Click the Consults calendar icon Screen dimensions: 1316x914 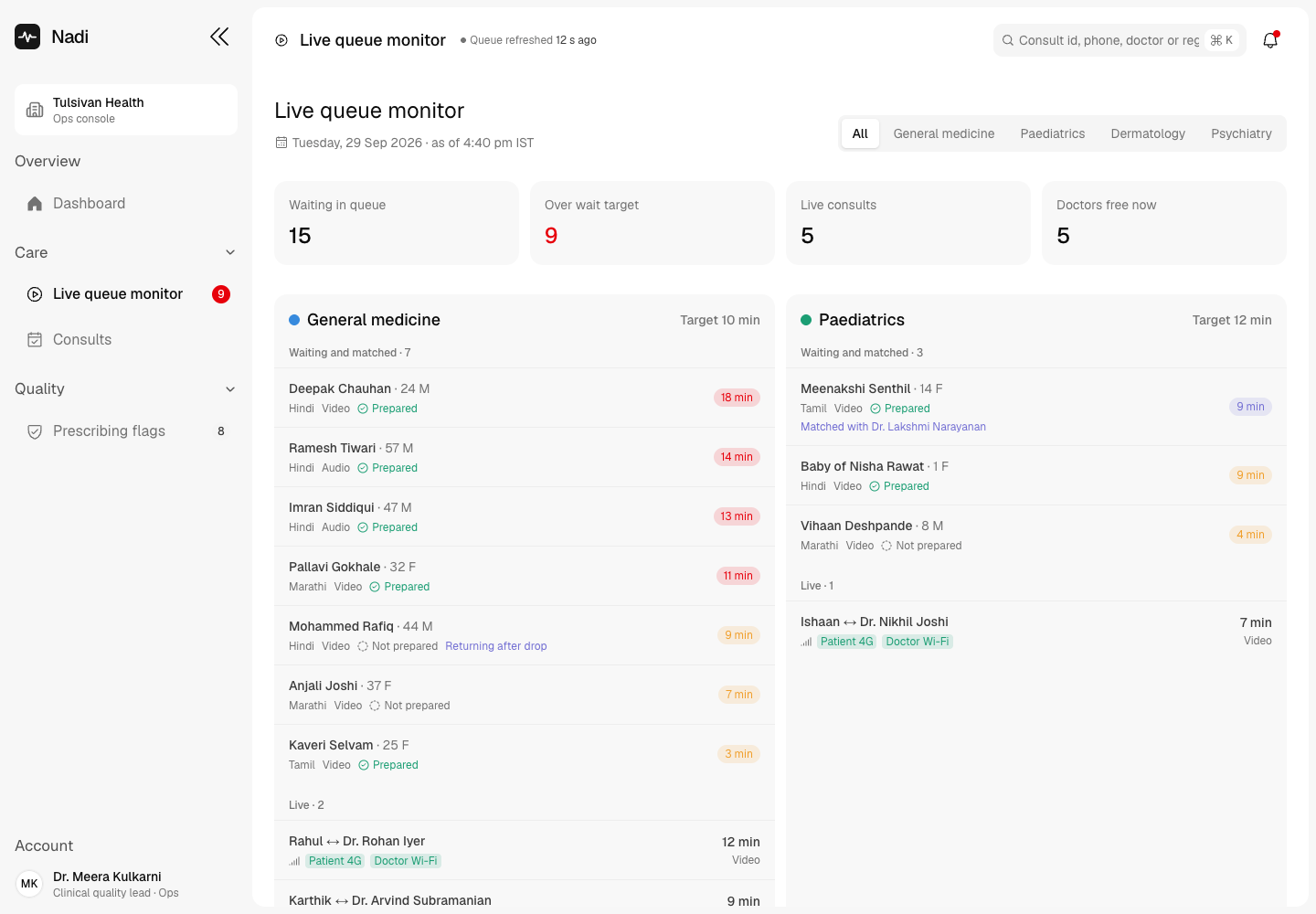coord(35,340)
